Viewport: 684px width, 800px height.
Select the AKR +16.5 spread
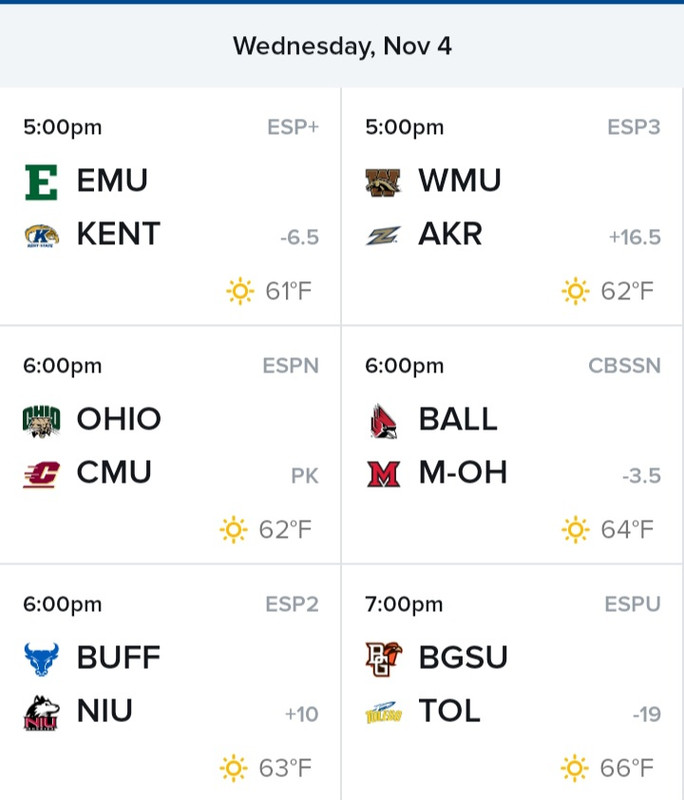click(635, 237)
